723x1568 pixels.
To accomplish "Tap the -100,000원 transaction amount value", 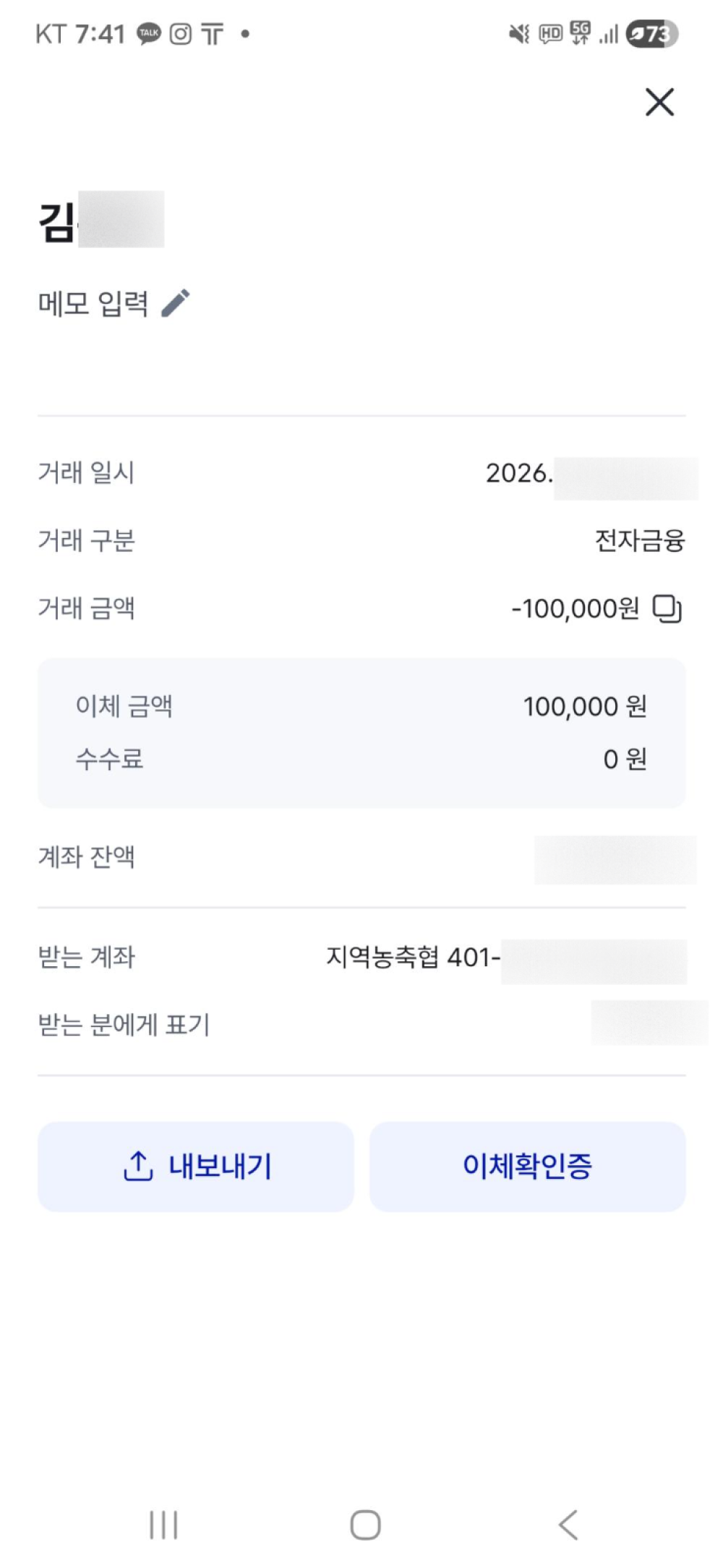I will [575, 608].
